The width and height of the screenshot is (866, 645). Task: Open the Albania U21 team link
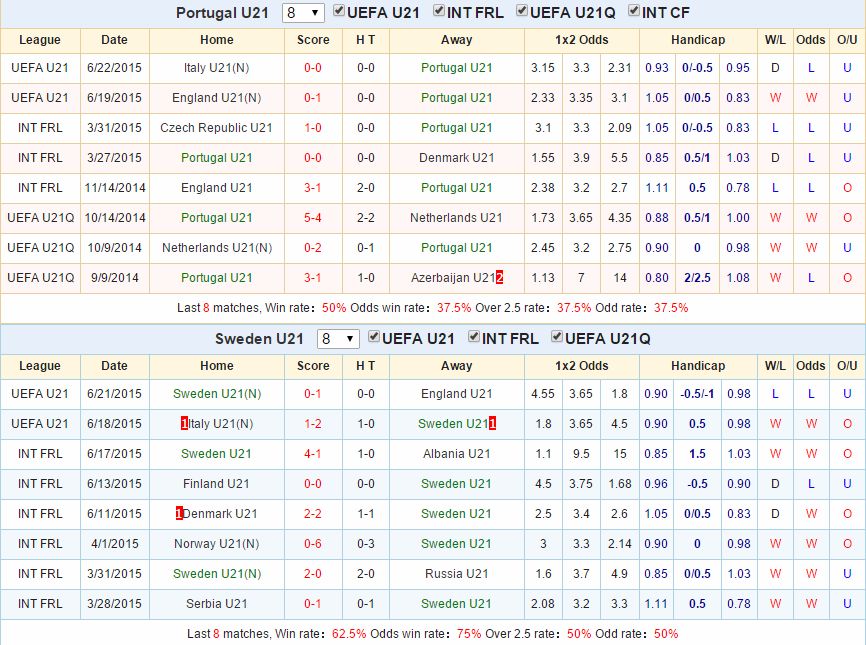pyautogui.click(x=457, y=454)
